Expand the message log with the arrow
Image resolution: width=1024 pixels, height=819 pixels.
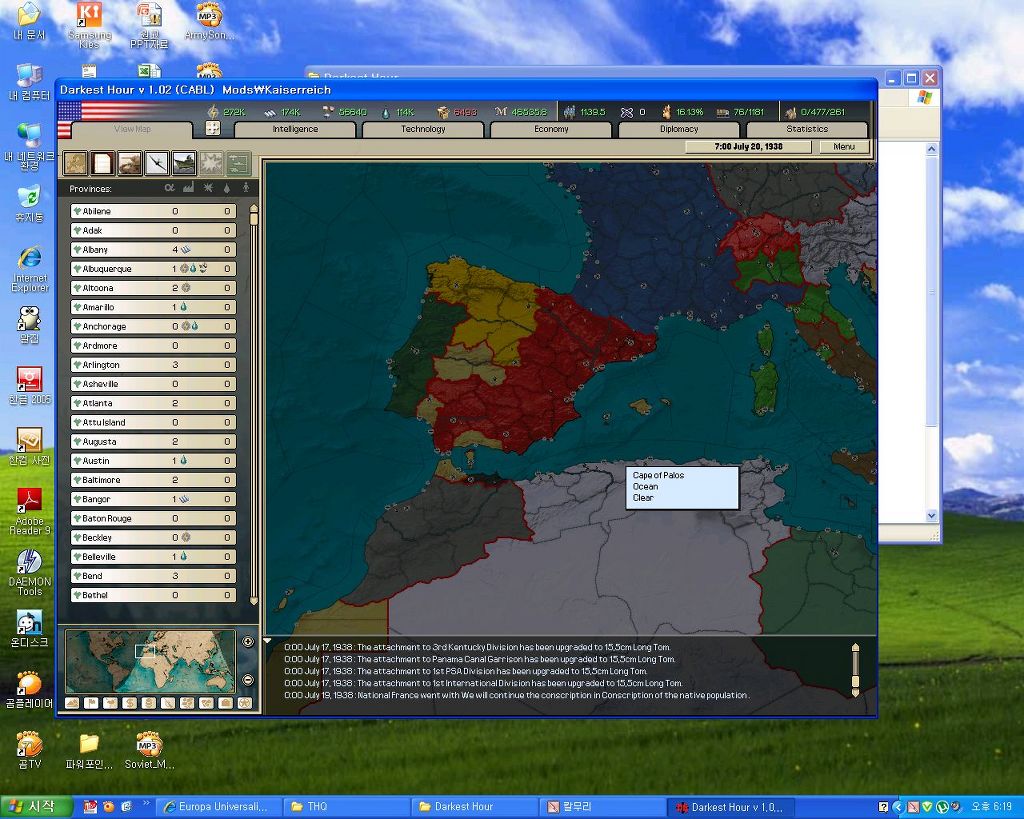pos(267,641)
